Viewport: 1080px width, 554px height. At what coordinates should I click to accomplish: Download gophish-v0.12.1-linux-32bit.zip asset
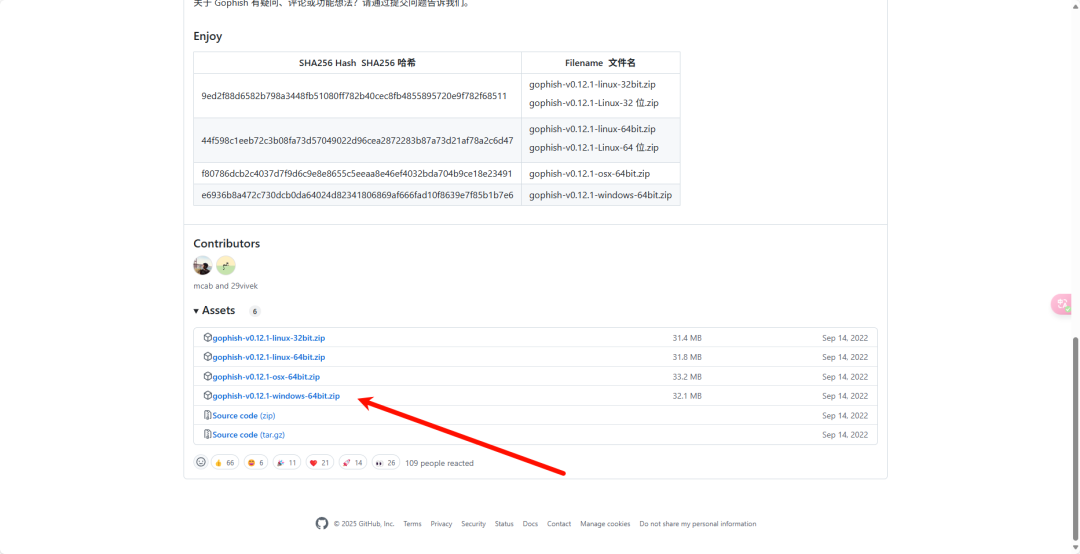pos(269,338)
